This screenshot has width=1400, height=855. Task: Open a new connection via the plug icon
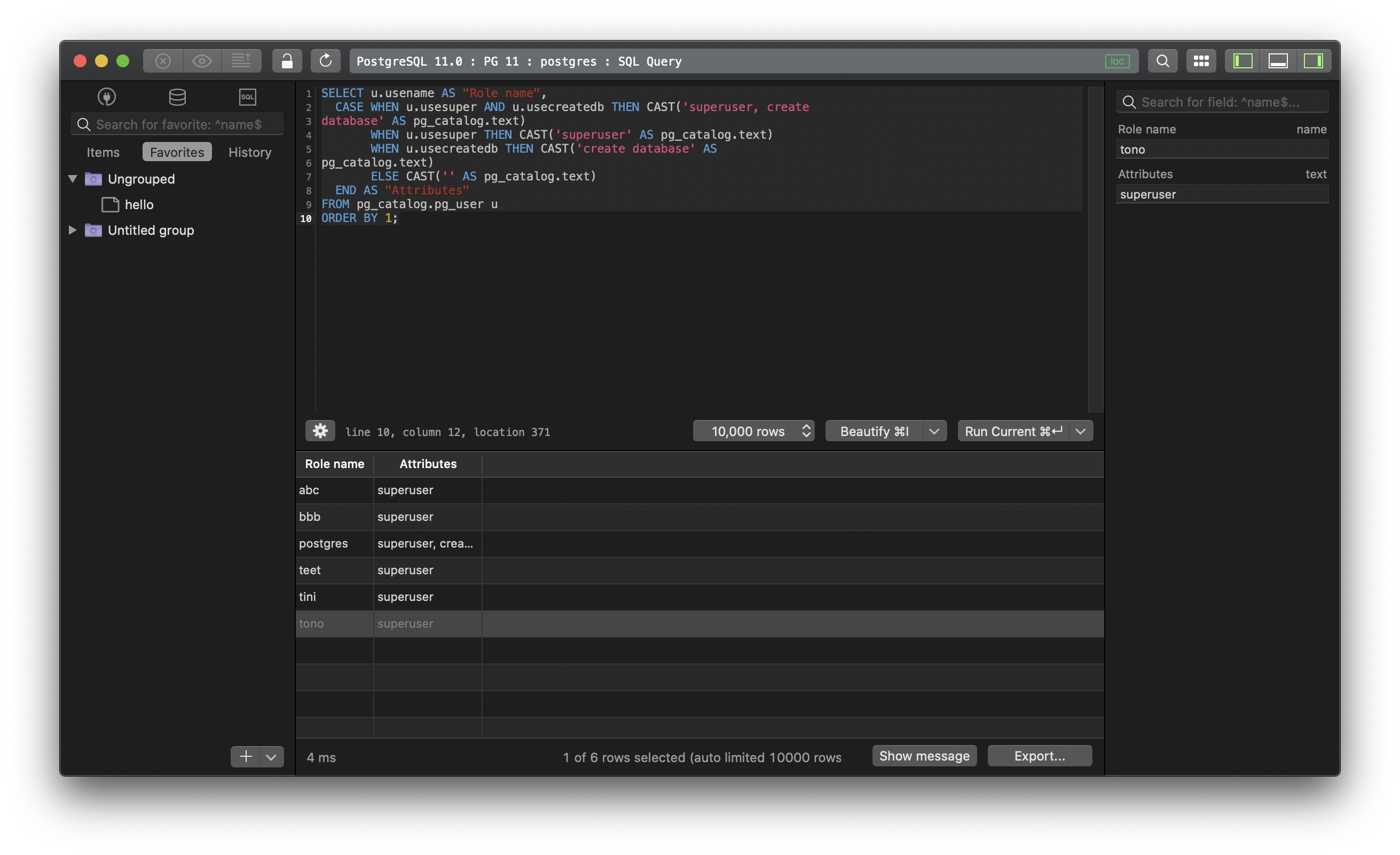[x=107, y=97]
